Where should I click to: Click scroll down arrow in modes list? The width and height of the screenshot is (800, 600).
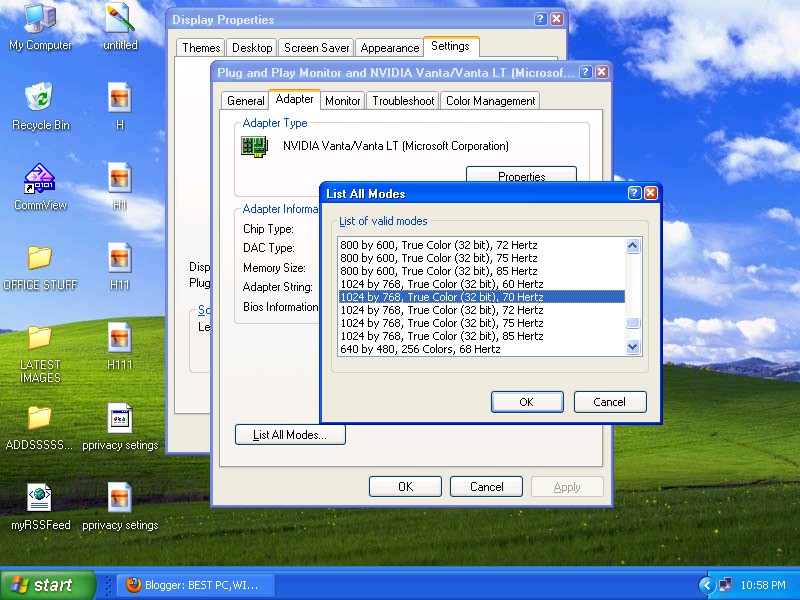click(633, 347)
